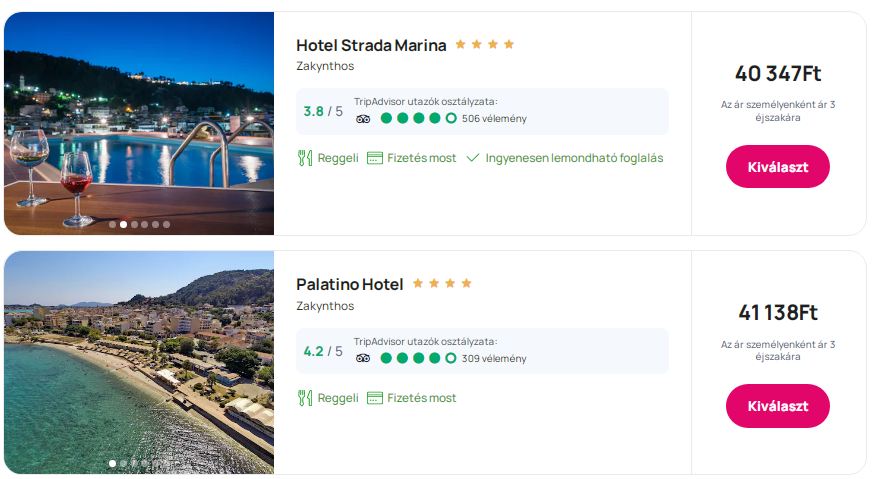The image size is (877, 479).
Task: Click the TripAdvisor owl icon for Strada Marina
Action: (363, 118)
